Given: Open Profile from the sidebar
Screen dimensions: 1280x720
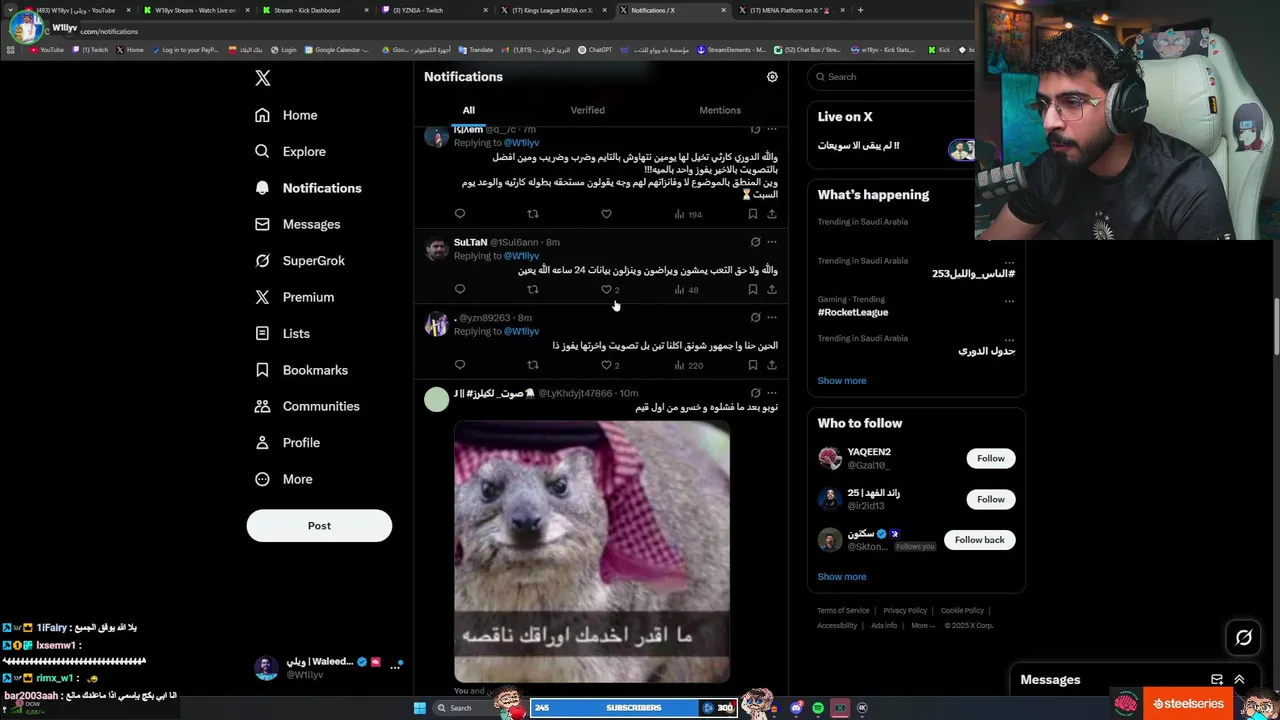Looking at the screenshot, I should 287,442.
